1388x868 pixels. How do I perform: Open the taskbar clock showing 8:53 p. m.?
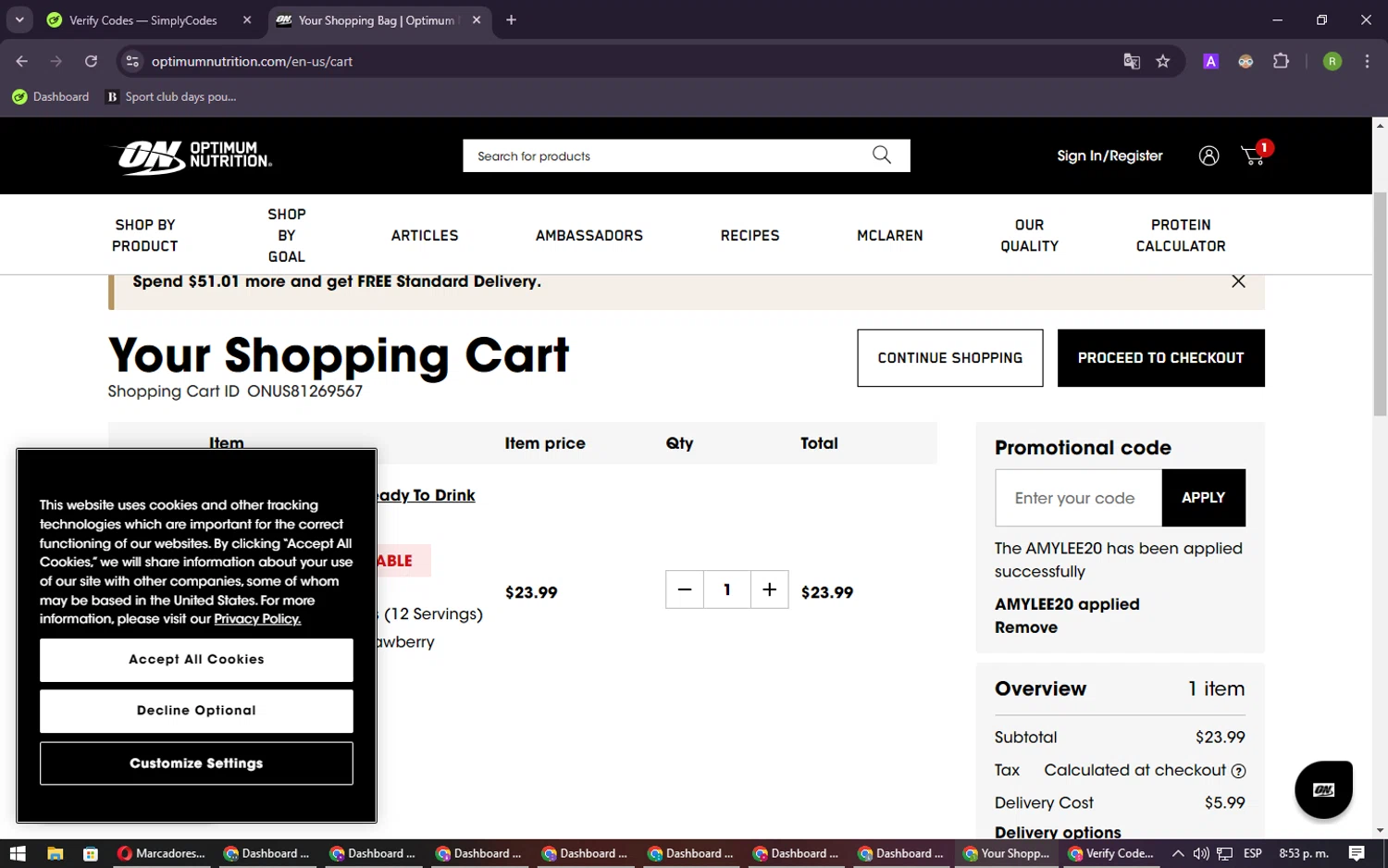[1304, 853]
